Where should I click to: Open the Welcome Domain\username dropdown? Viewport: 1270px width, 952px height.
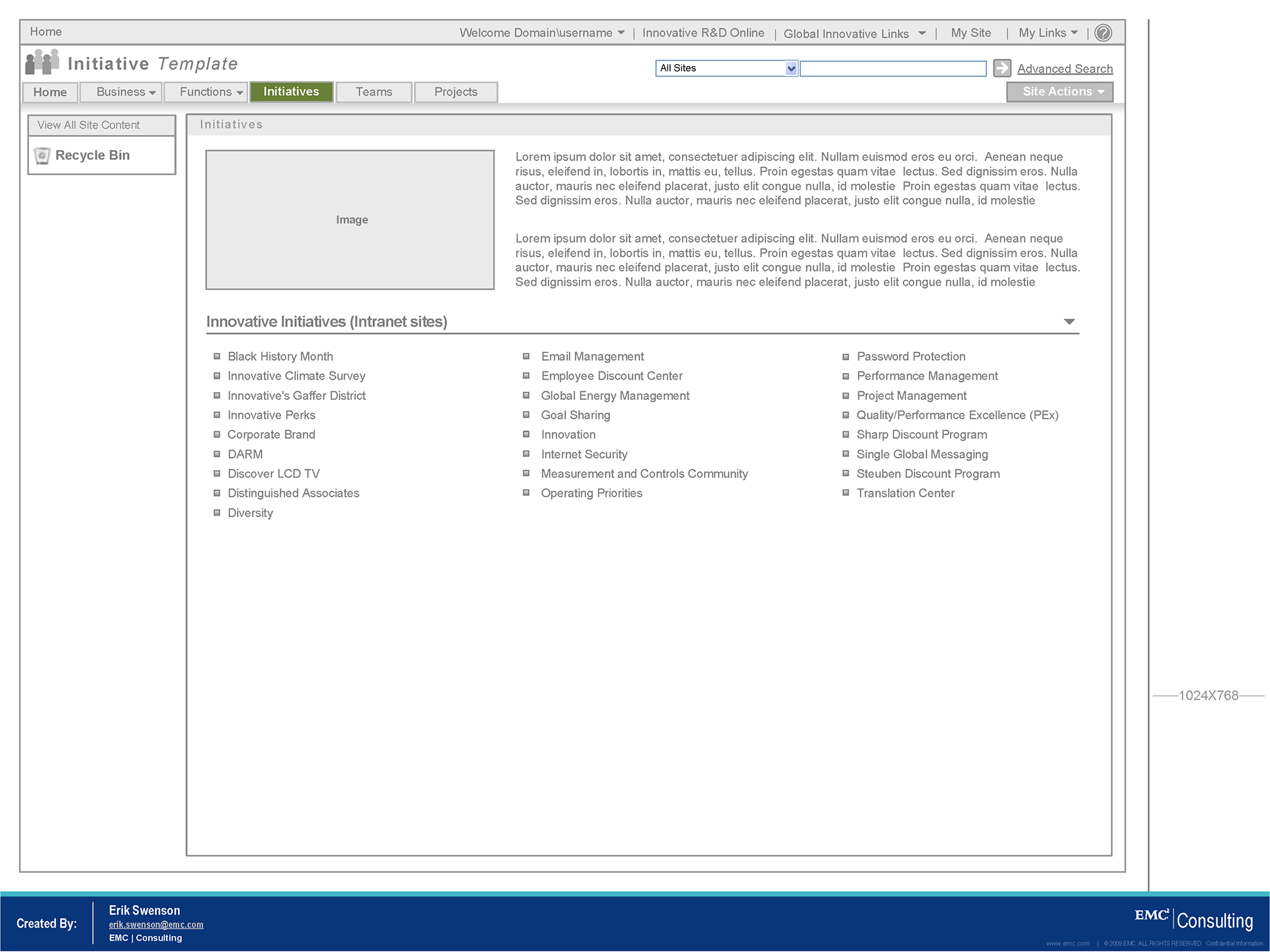542,33
